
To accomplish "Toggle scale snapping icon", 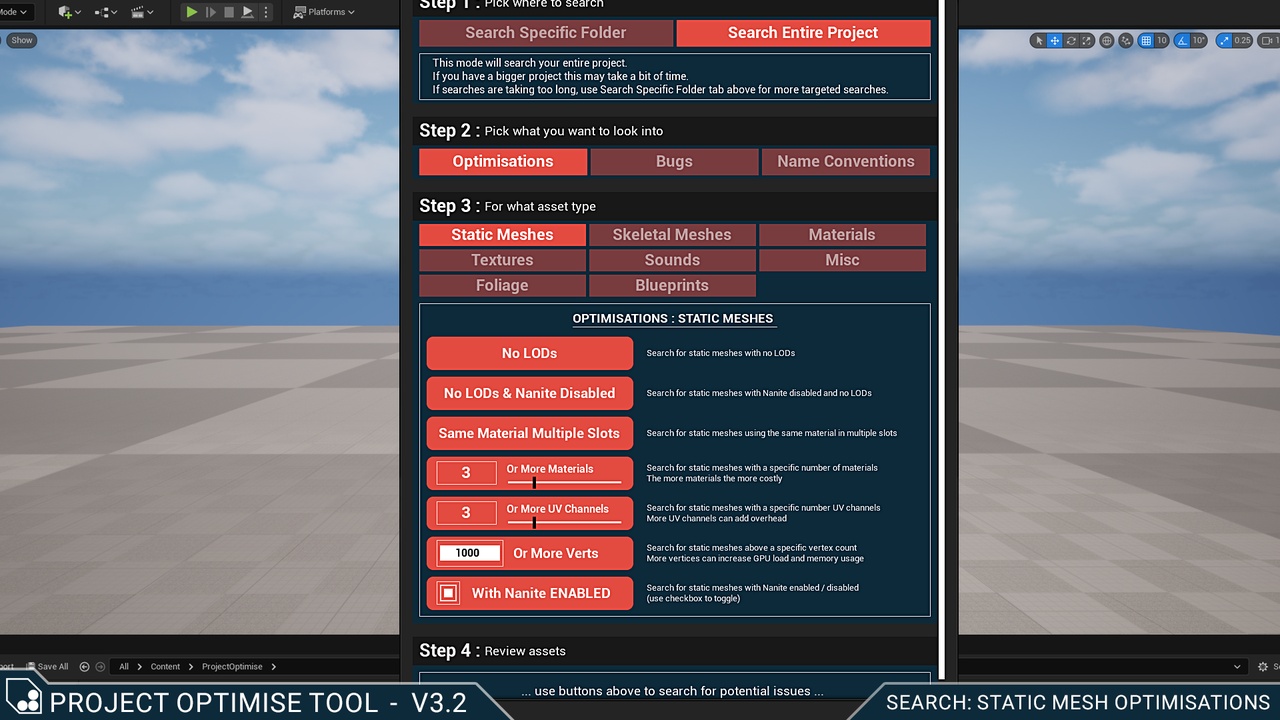I will pos(1224,41).
